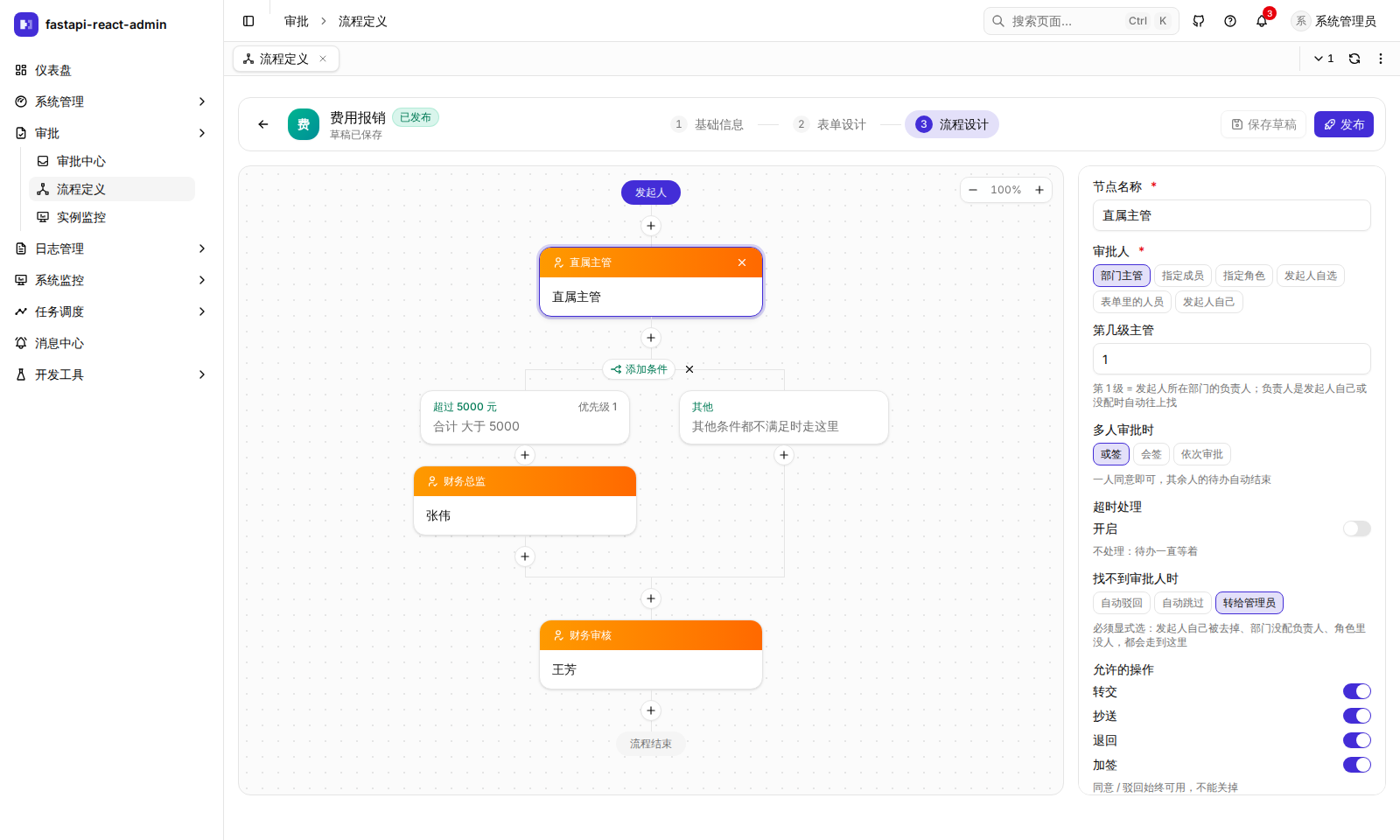This screenshot has width=1400, height=840.
Task: Open the GitHub repository icon
Action: tap(1199, 21)
